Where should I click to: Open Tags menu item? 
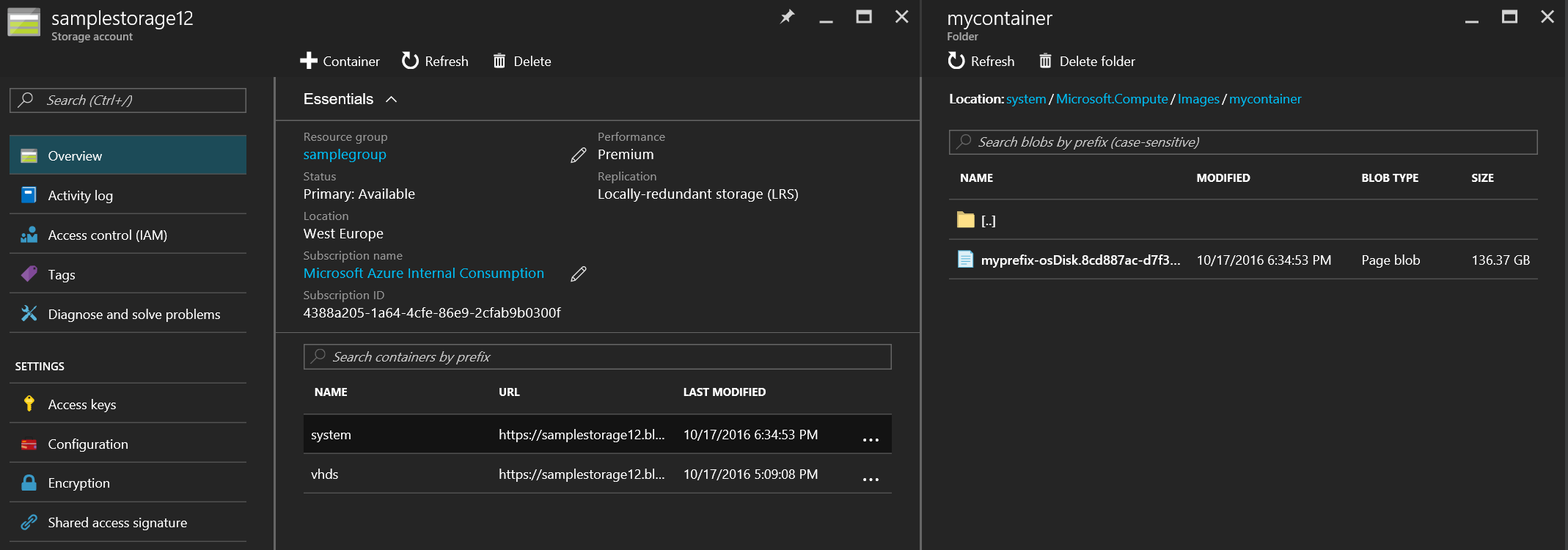point(128,274)
